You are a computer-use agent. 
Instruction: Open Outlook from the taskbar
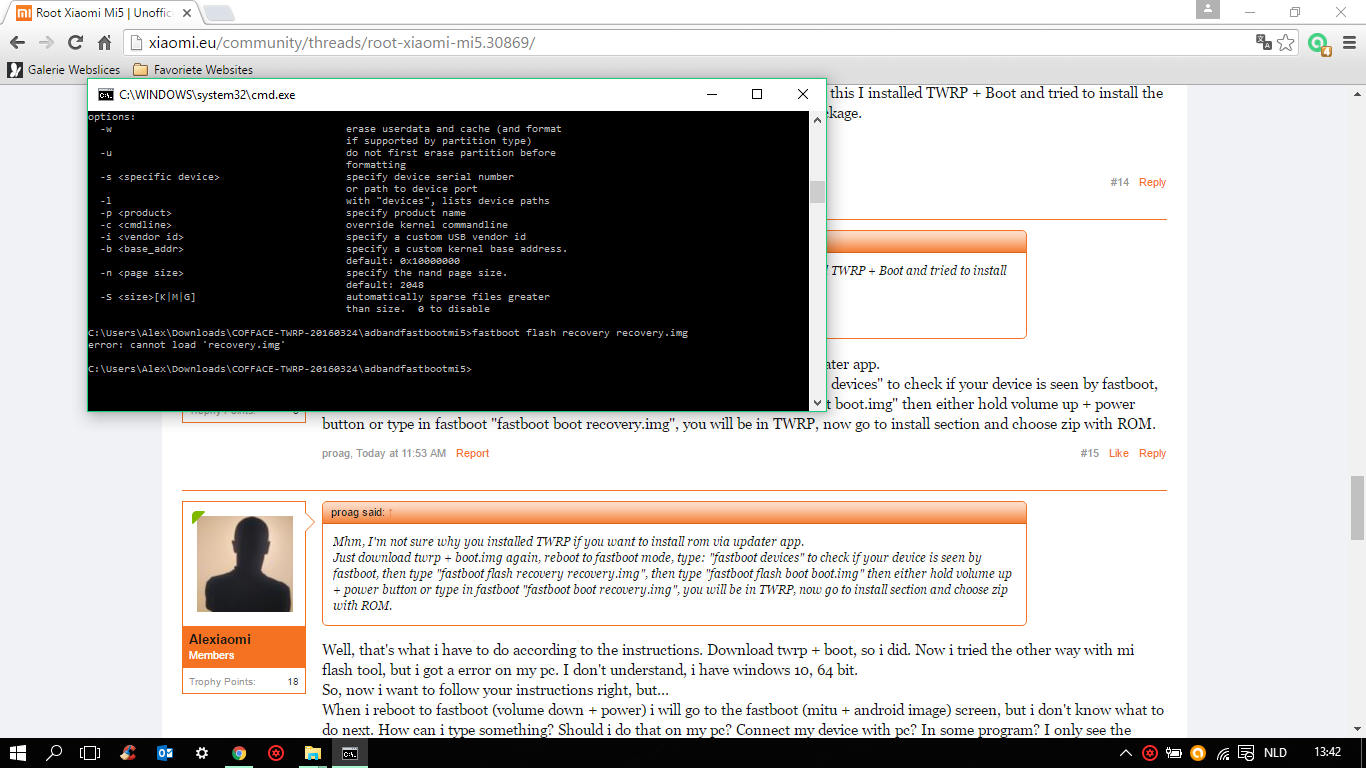(x=165, y=753)
